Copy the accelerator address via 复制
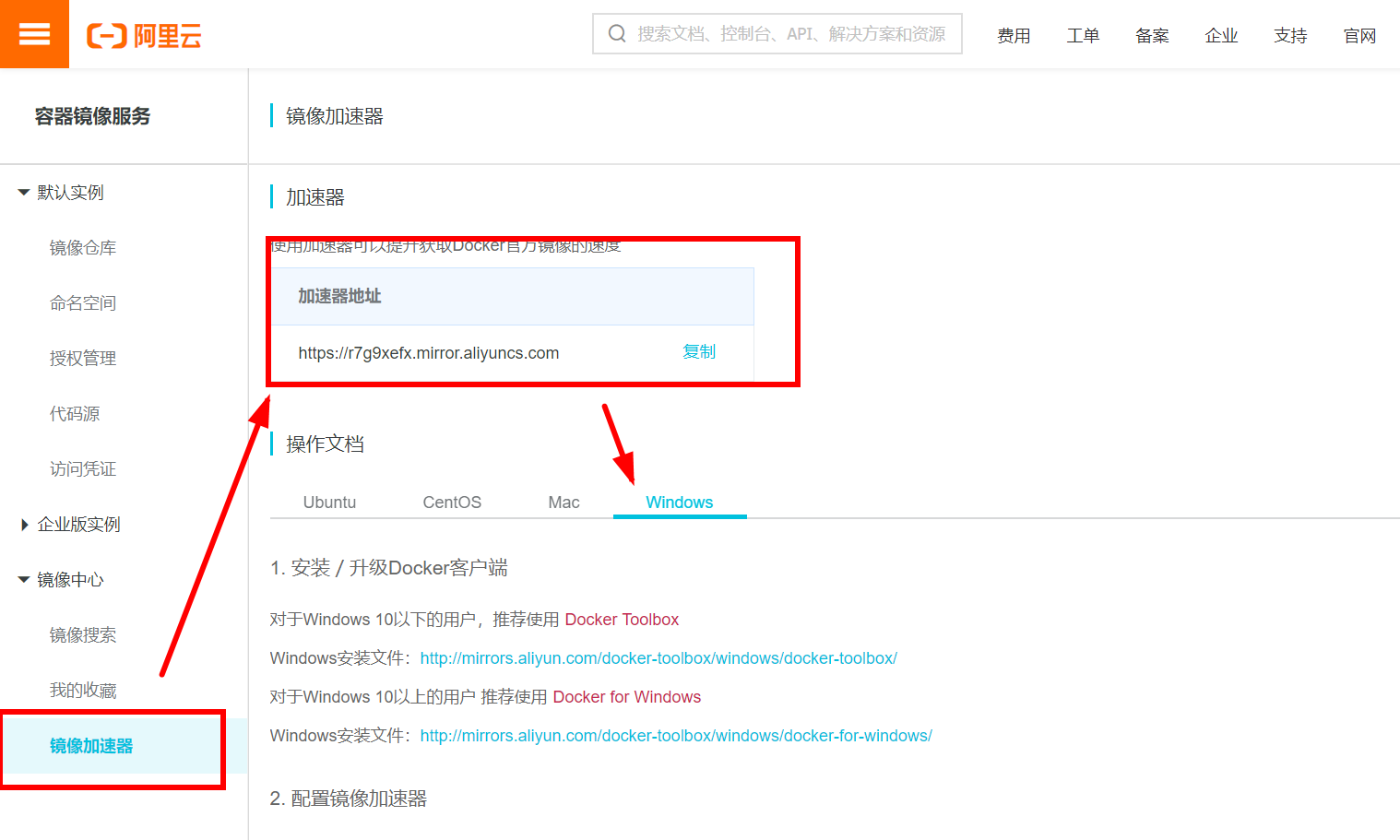 tap(698, 352)
